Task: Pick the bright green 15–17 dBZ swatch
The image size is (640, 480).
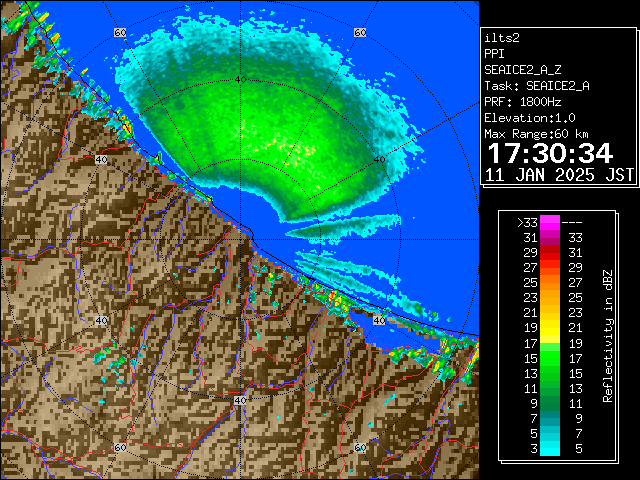Action: click(550, 358)
